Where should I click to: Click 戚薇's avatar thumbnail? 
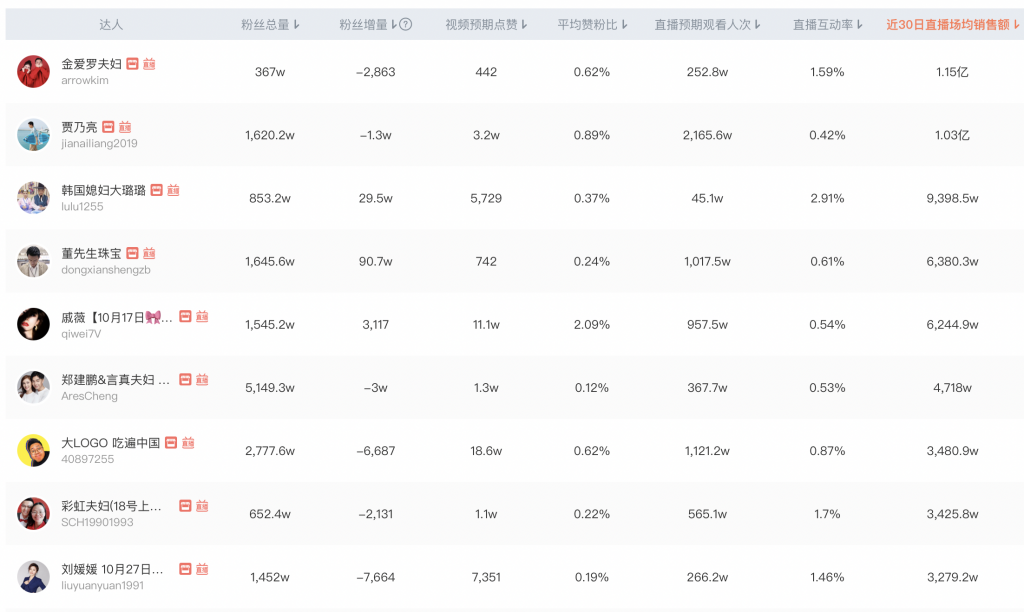tap(33, 324)
